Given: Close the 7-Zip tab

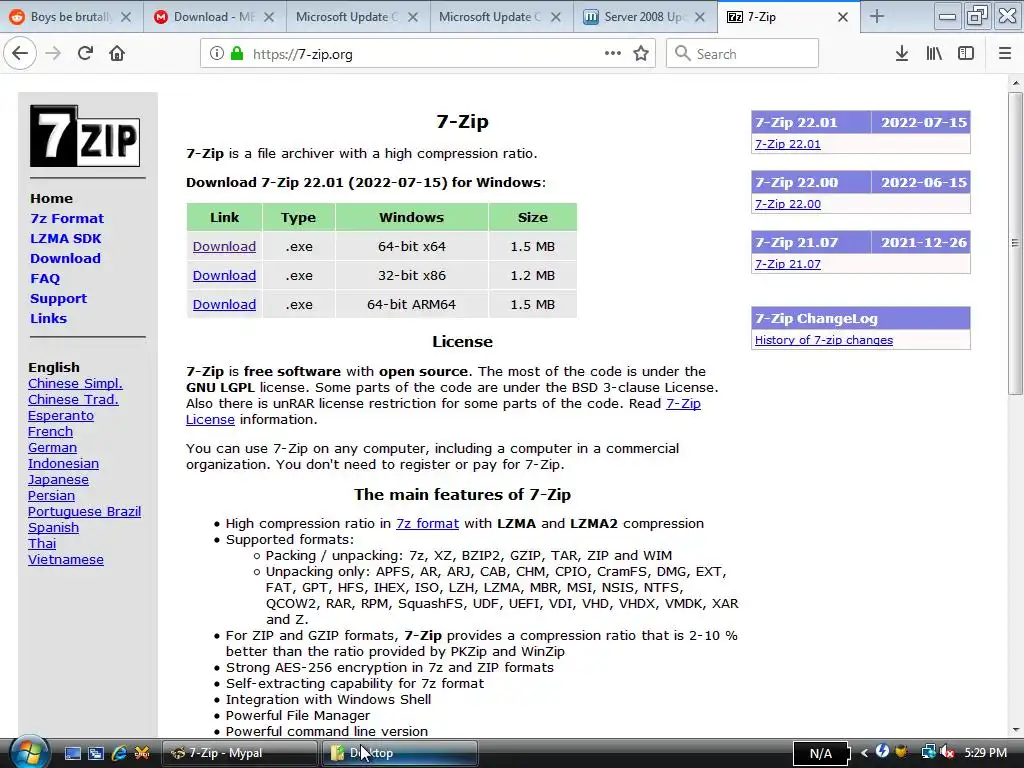Looking at the screenshot, I should click(842, 17).
